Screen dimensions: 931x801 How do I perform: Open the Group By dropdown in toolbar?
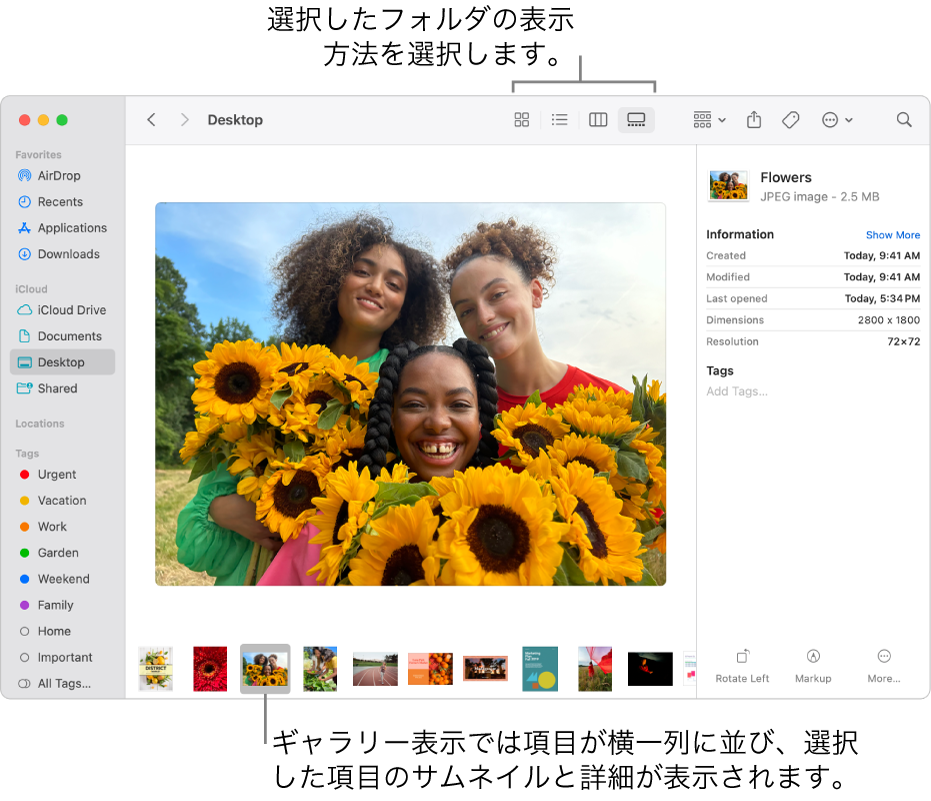(x=710, y=120)
